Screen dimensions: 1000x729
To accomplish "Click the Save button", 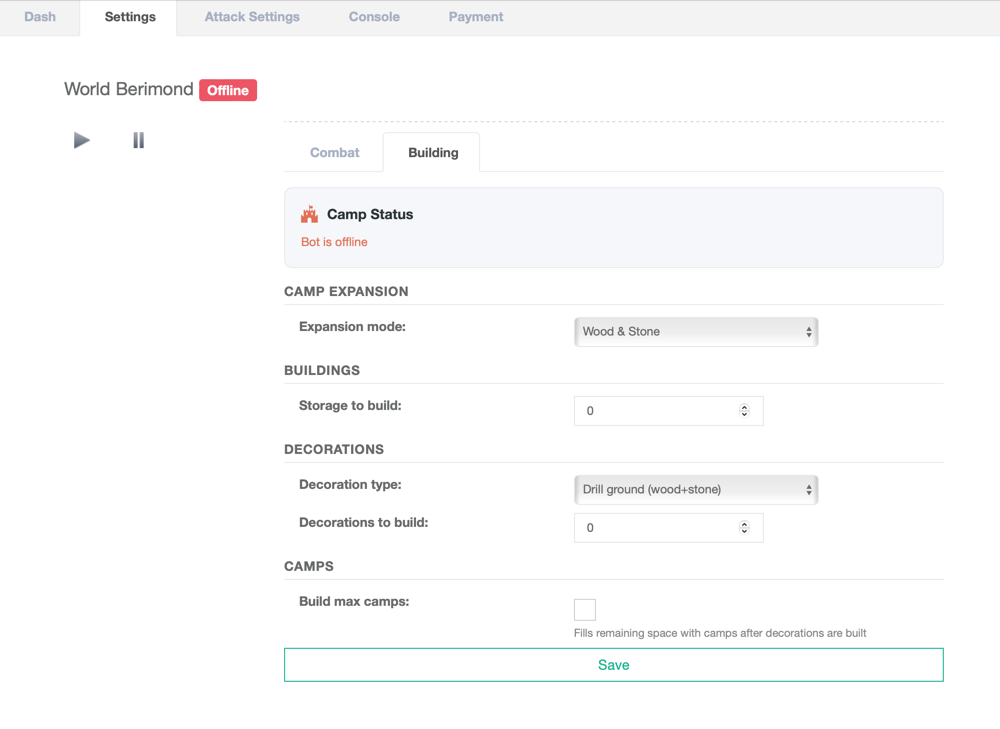I will coord(613,665).
